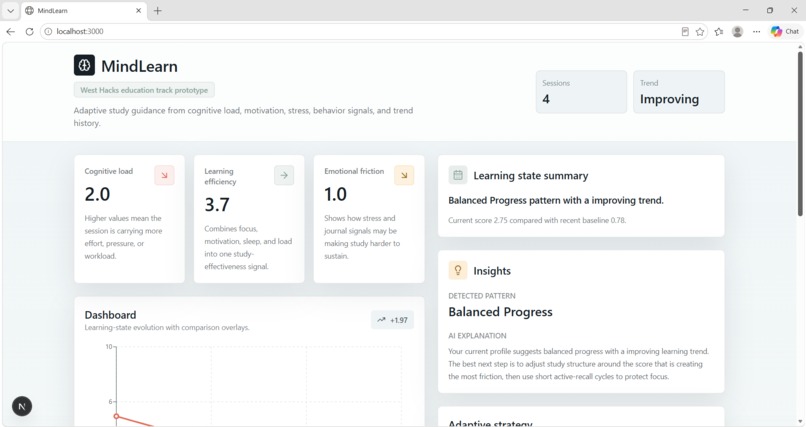This screenshot has height=427, width=806.
Task: Click the calendar icon beside Learning state summary
Action: [x=457, y=175]
